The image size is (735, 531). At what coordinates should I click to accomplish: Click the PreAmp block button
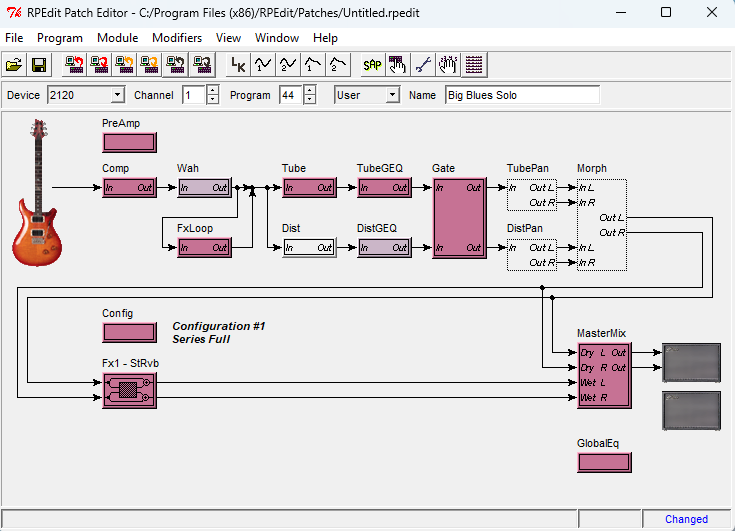129,141
